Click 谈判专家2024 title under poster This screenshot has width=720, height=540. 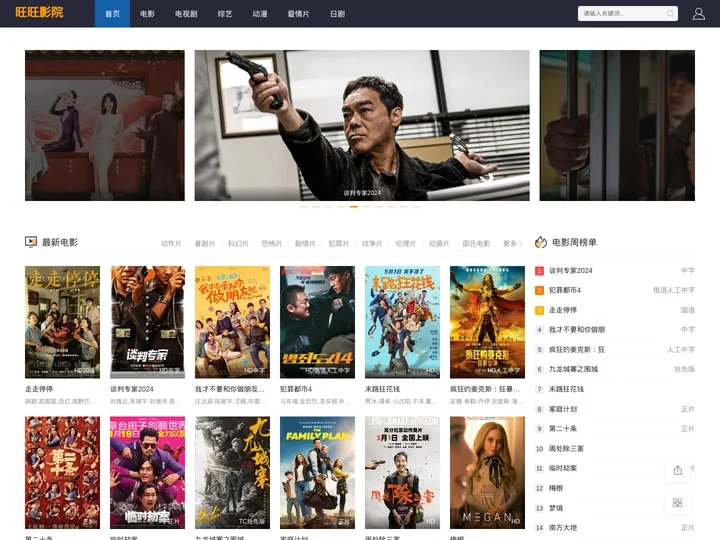click(132, 389)
